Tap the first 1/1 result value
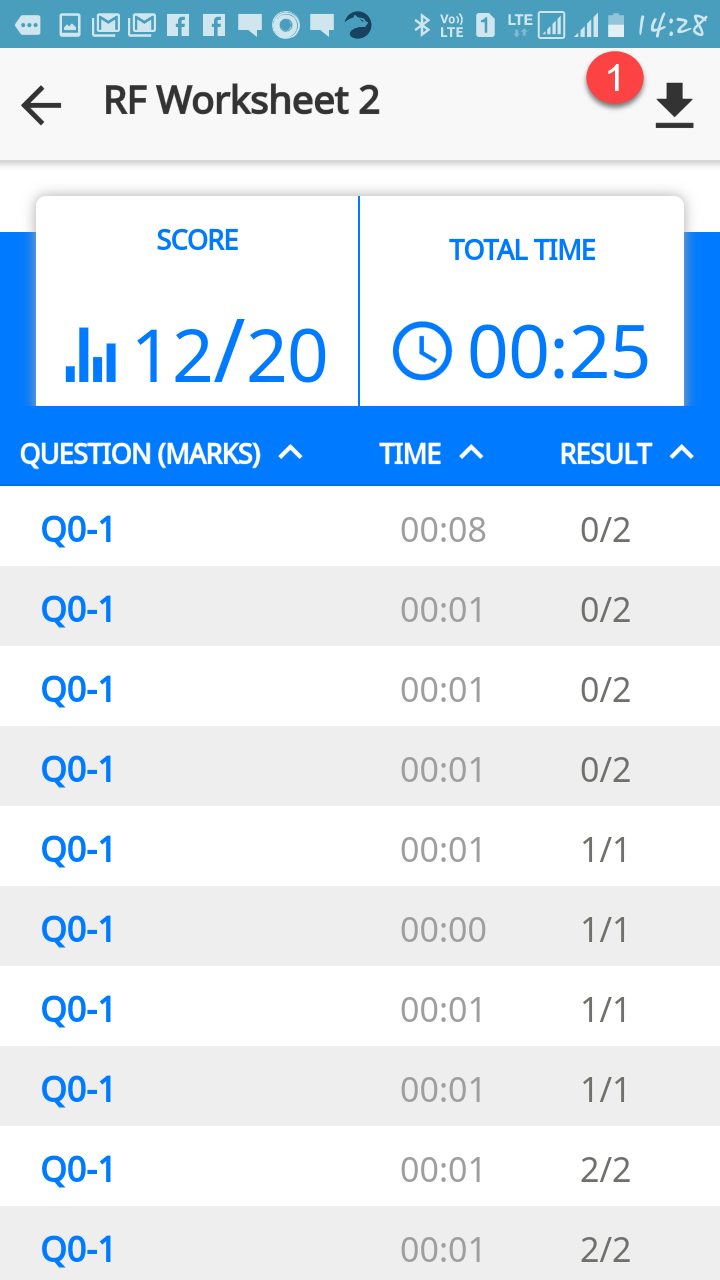720x1280 pixels. [605, 849]
